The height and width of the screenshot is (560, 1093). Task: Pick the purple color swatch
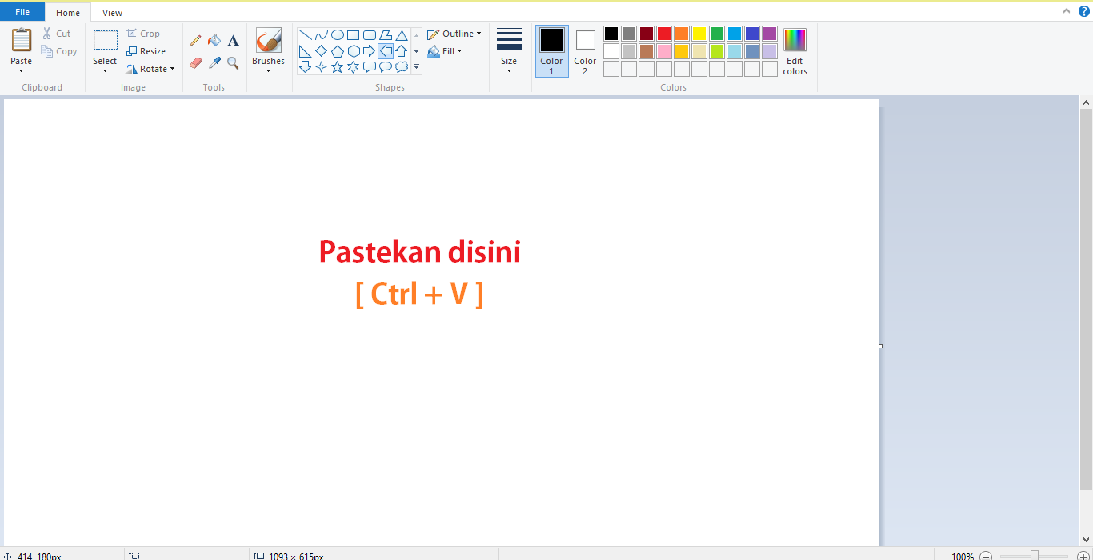coord(770,33)
